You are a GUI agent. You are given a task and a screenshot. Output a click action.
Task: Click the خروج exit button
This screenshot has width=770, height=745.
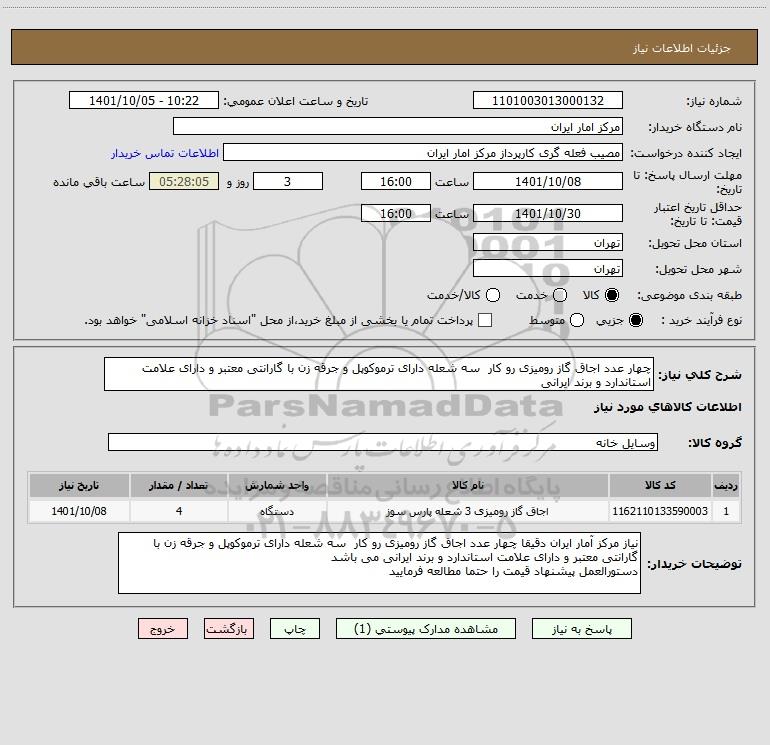[163, 629]
